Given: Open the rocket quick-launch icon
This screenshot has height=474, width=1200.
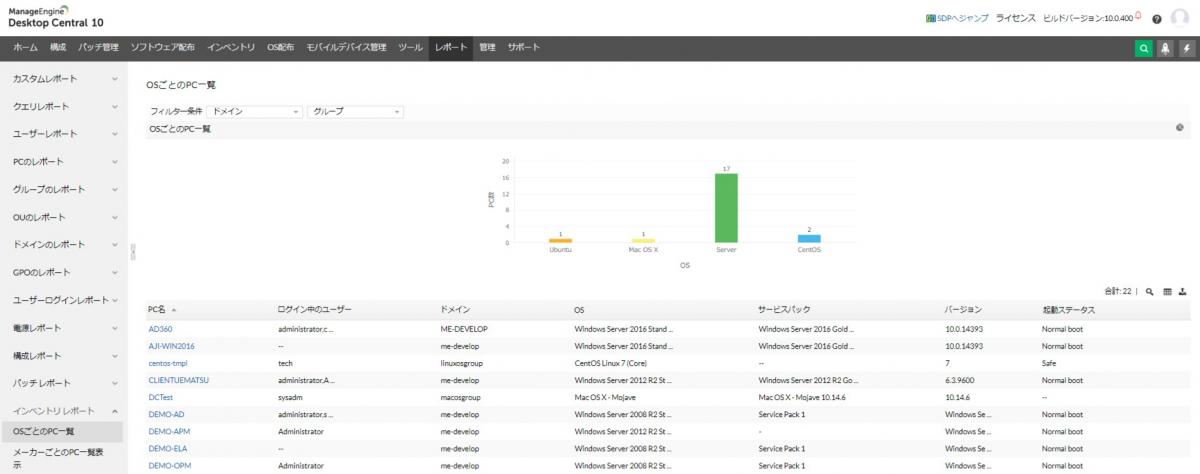Looking at the screenshot, I should [1165, 49].
